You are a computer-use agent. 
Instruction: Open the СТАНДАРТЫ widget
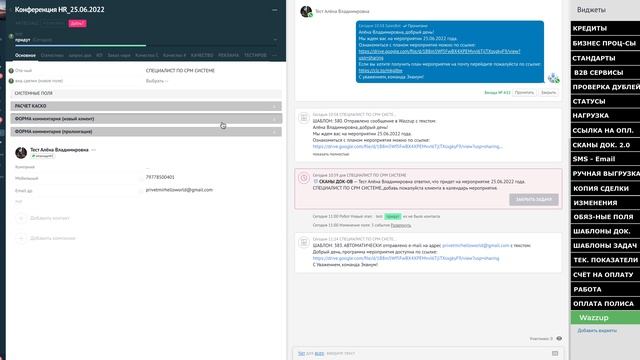605,58
